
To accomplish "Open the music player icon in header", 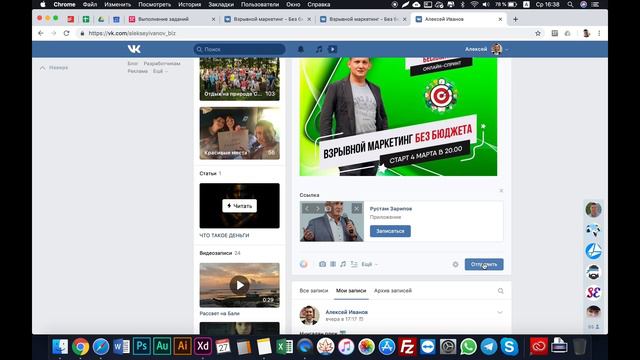I will (x=319, y=49).
